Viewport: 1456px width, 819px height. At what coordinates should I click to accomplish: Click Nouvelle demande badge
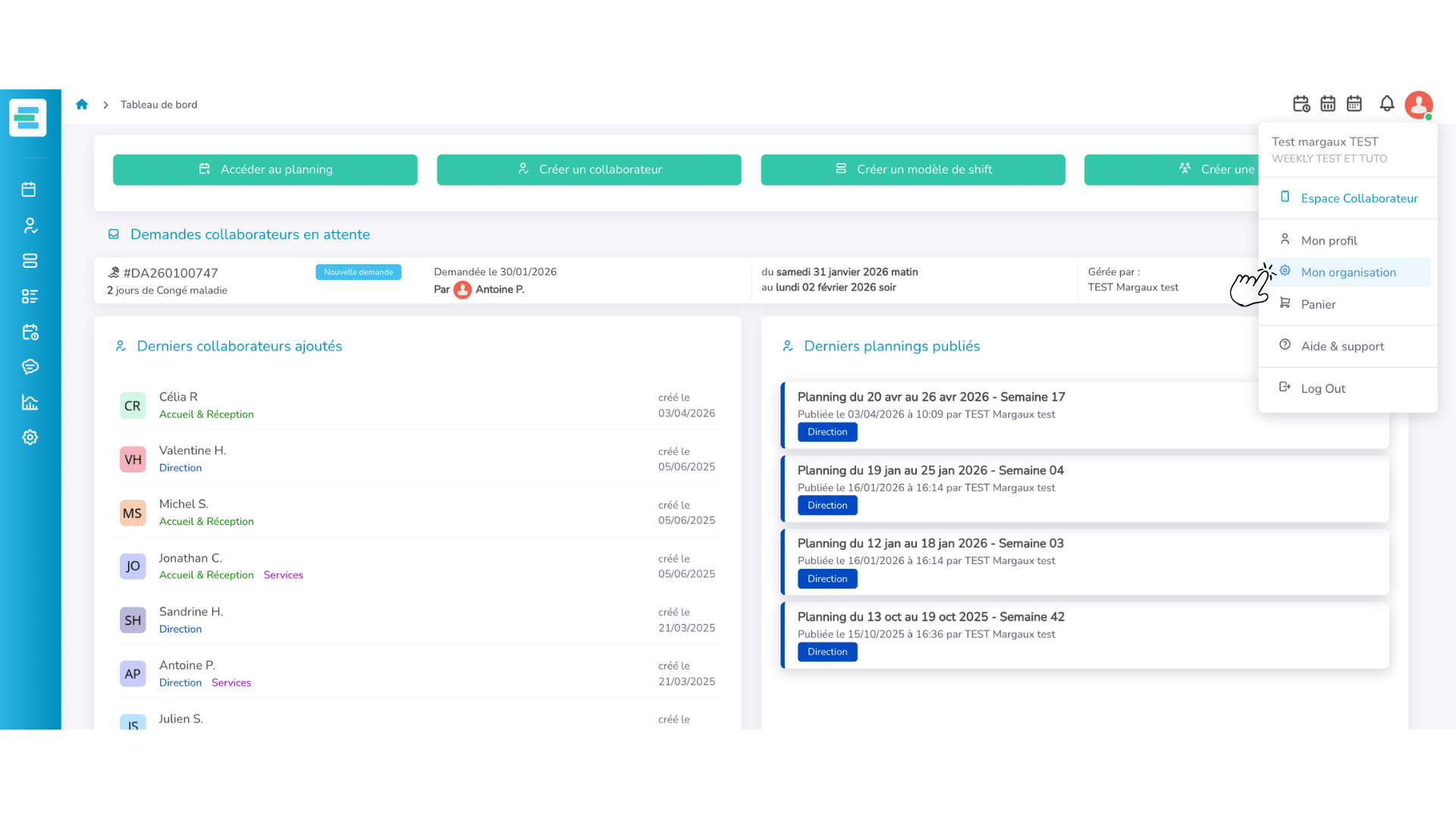coord(359,272)
